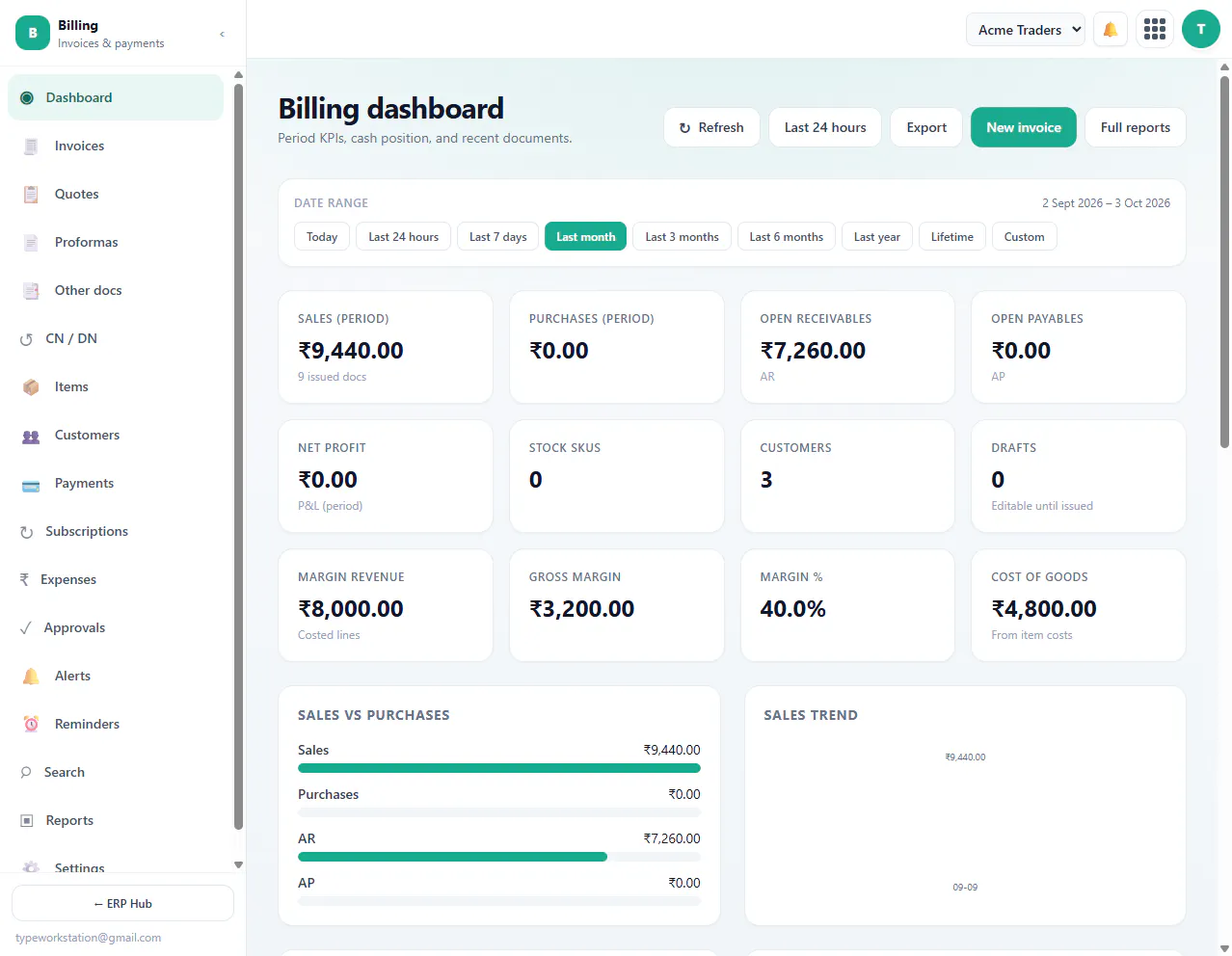Click the main page scrollbar thumb

pos(1225,261)
